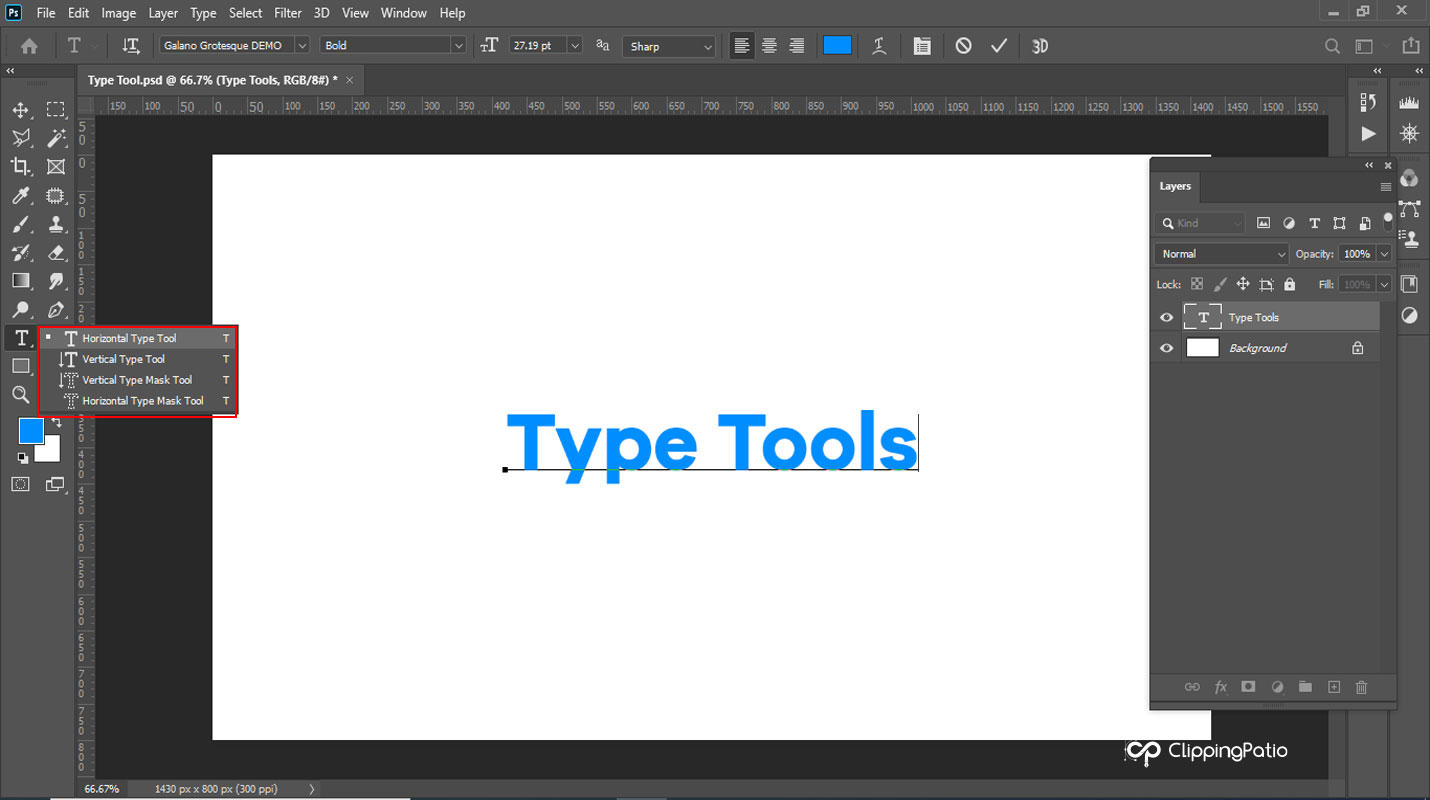
Task: Open the Filter menu
Action: click(x=288, y=13)
